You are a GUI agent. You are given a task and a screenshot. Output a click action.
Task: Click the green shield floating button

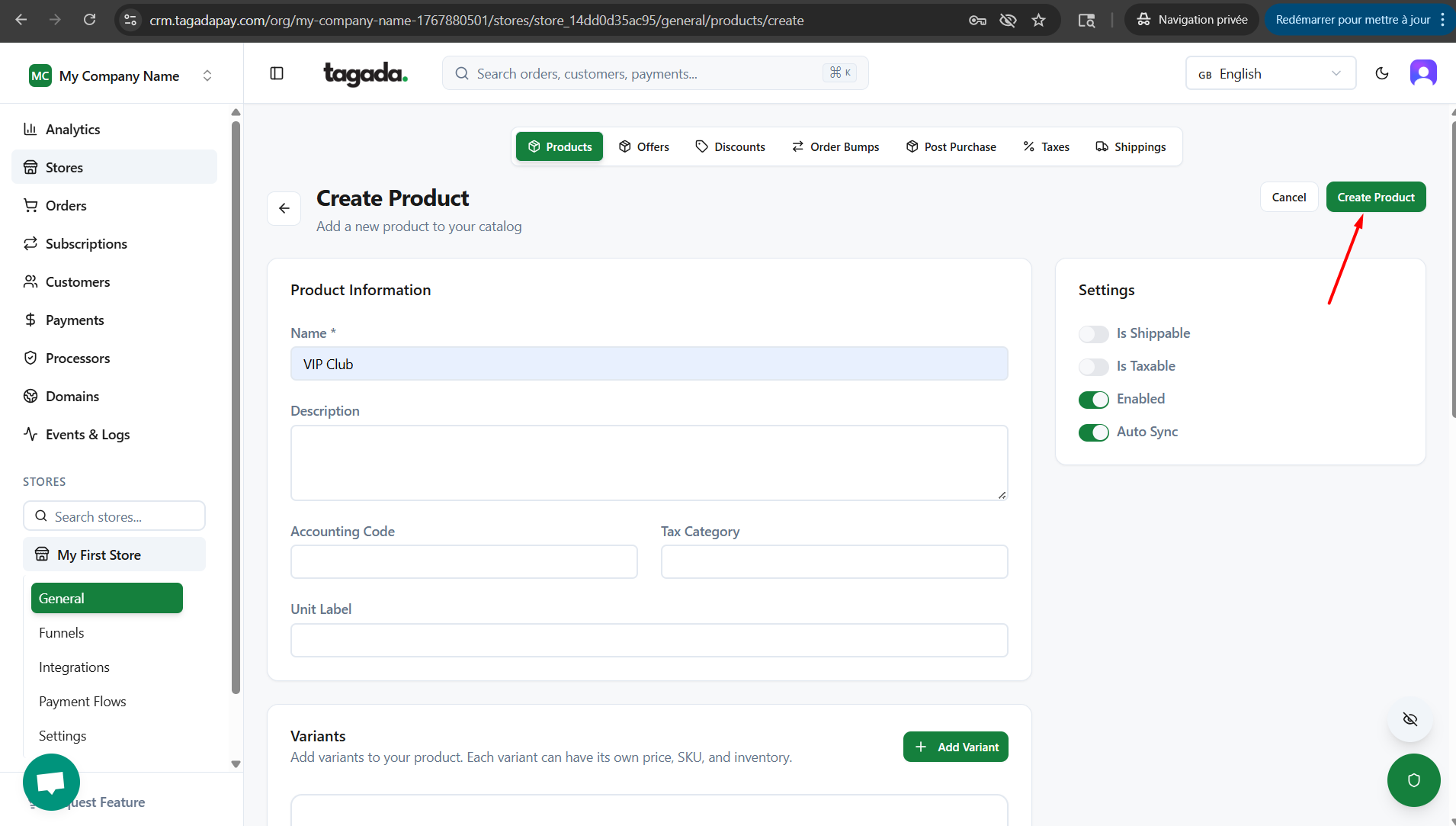point(1413,779)
